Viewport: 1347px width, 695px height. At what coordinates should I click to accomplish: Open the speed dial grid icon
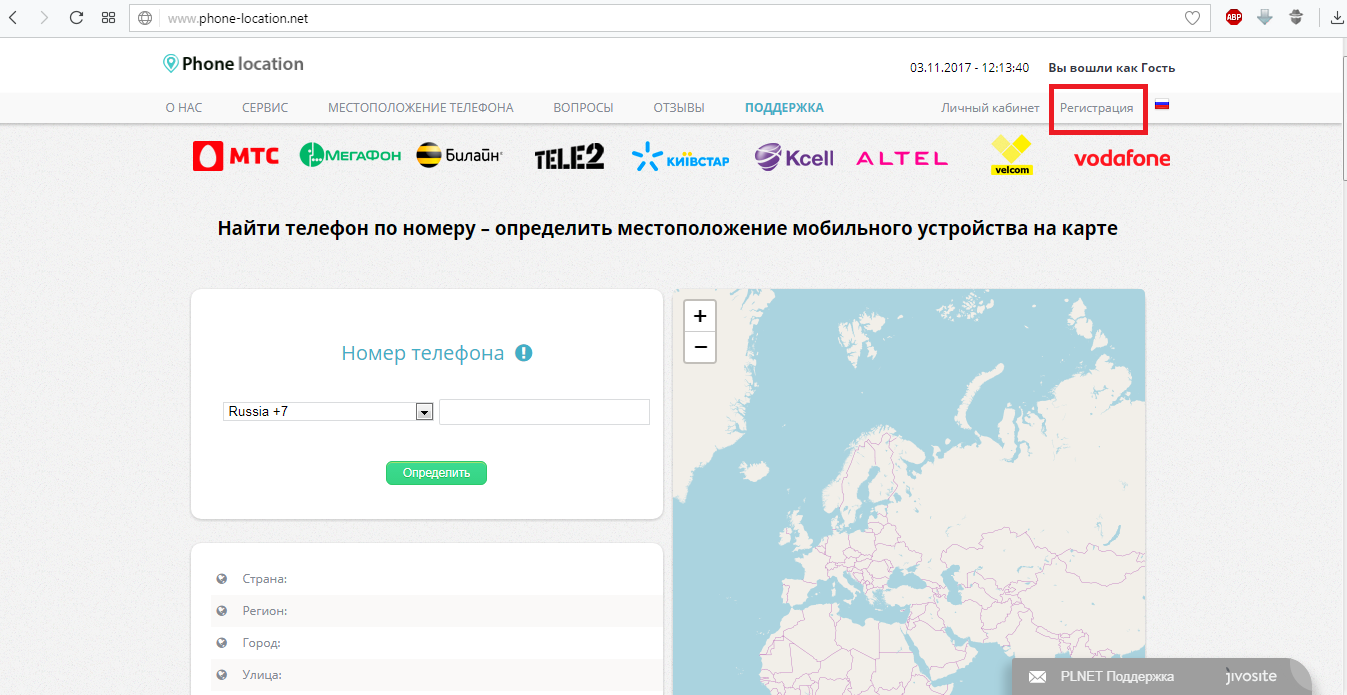pos(109,18)
